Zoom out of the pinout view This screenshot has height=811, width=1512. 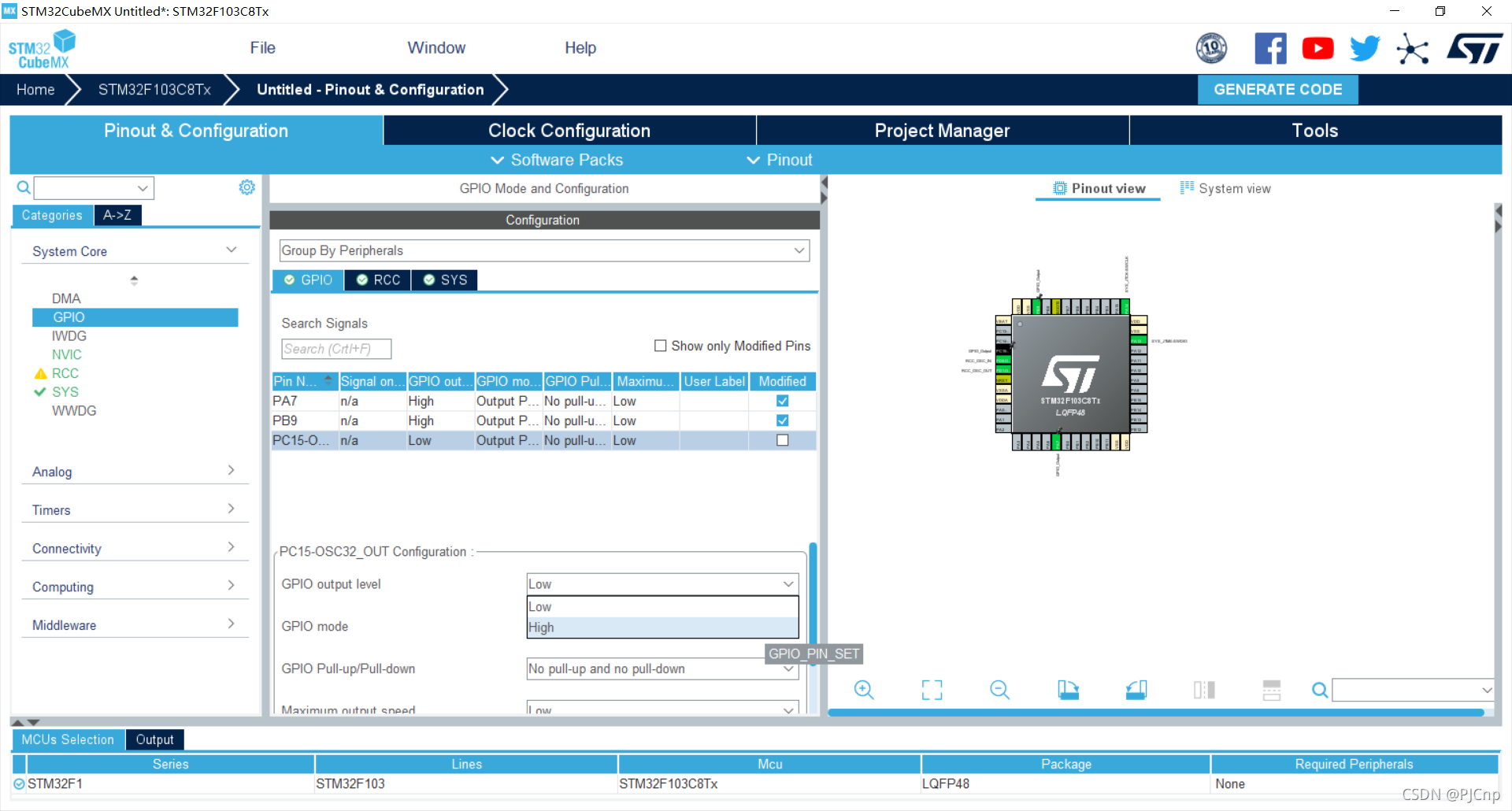click(1000, 690)
